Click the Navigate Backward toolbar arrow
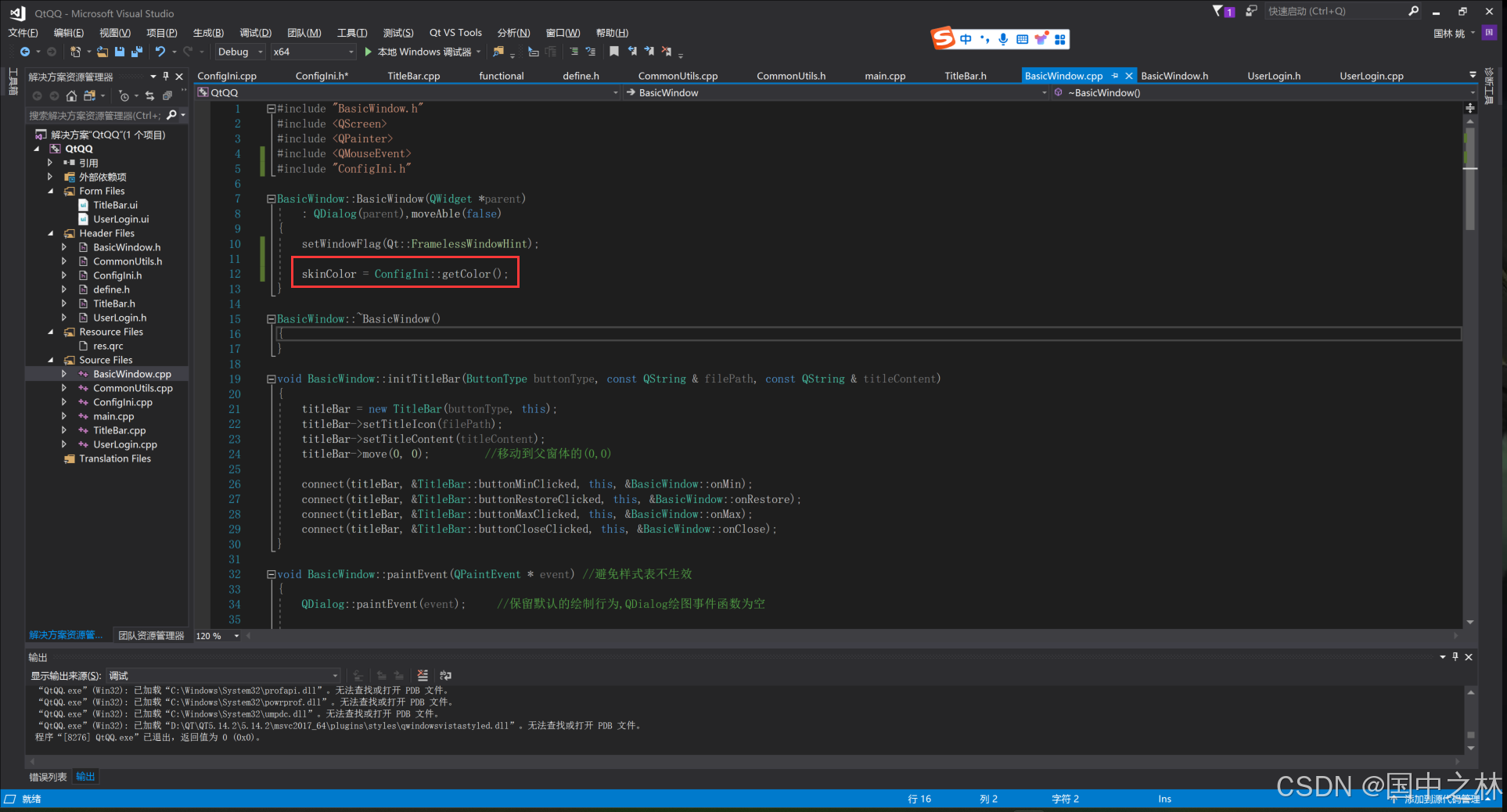This screenshot has height=812, width=1507. (x=25, y=52)
